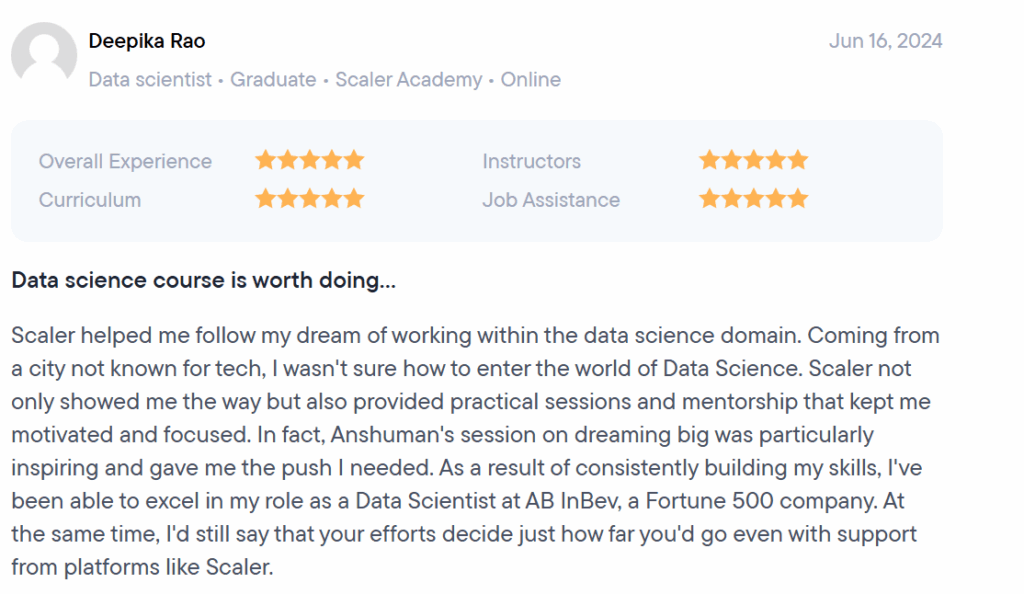Click the Online label in byline
The height and width of the screenshot is (594, 1024).
pyautogui.click(x=530, y=79)
